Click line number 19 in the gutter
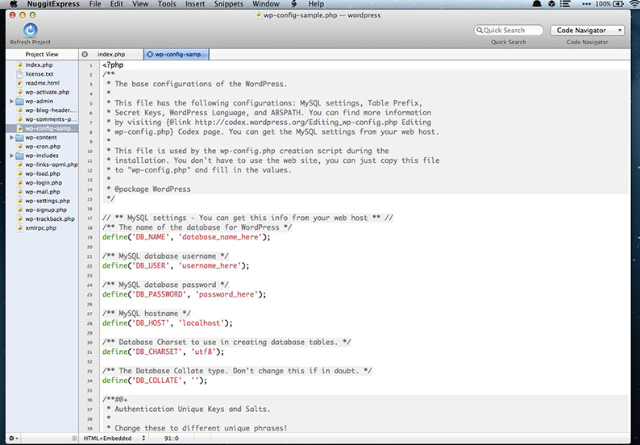640x445 pixels. [90, 237]
